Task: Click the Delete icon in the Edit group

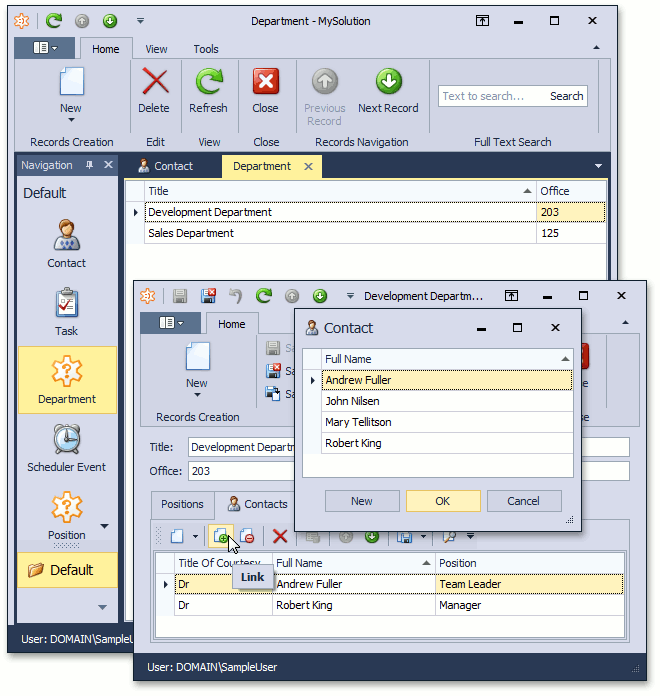Action: click(154, 82)
